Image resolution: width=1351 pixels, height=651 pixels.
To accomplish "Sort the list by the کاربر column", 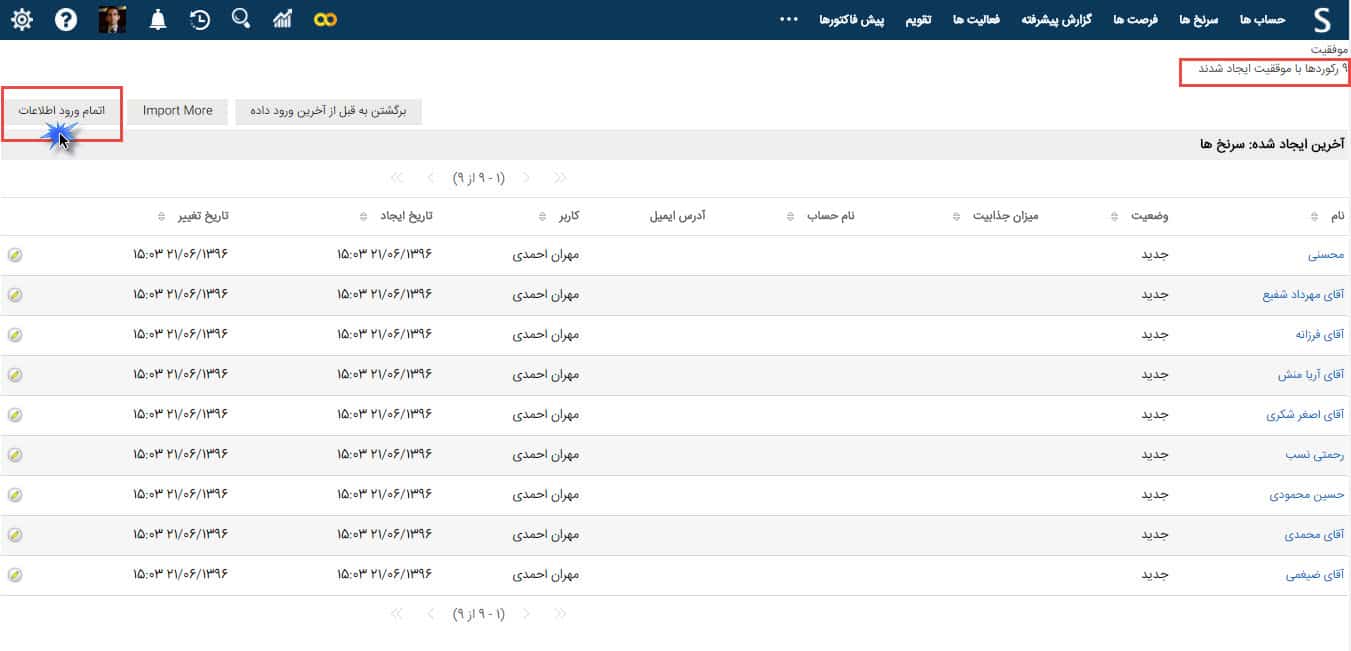I will (x=567, y=216).
